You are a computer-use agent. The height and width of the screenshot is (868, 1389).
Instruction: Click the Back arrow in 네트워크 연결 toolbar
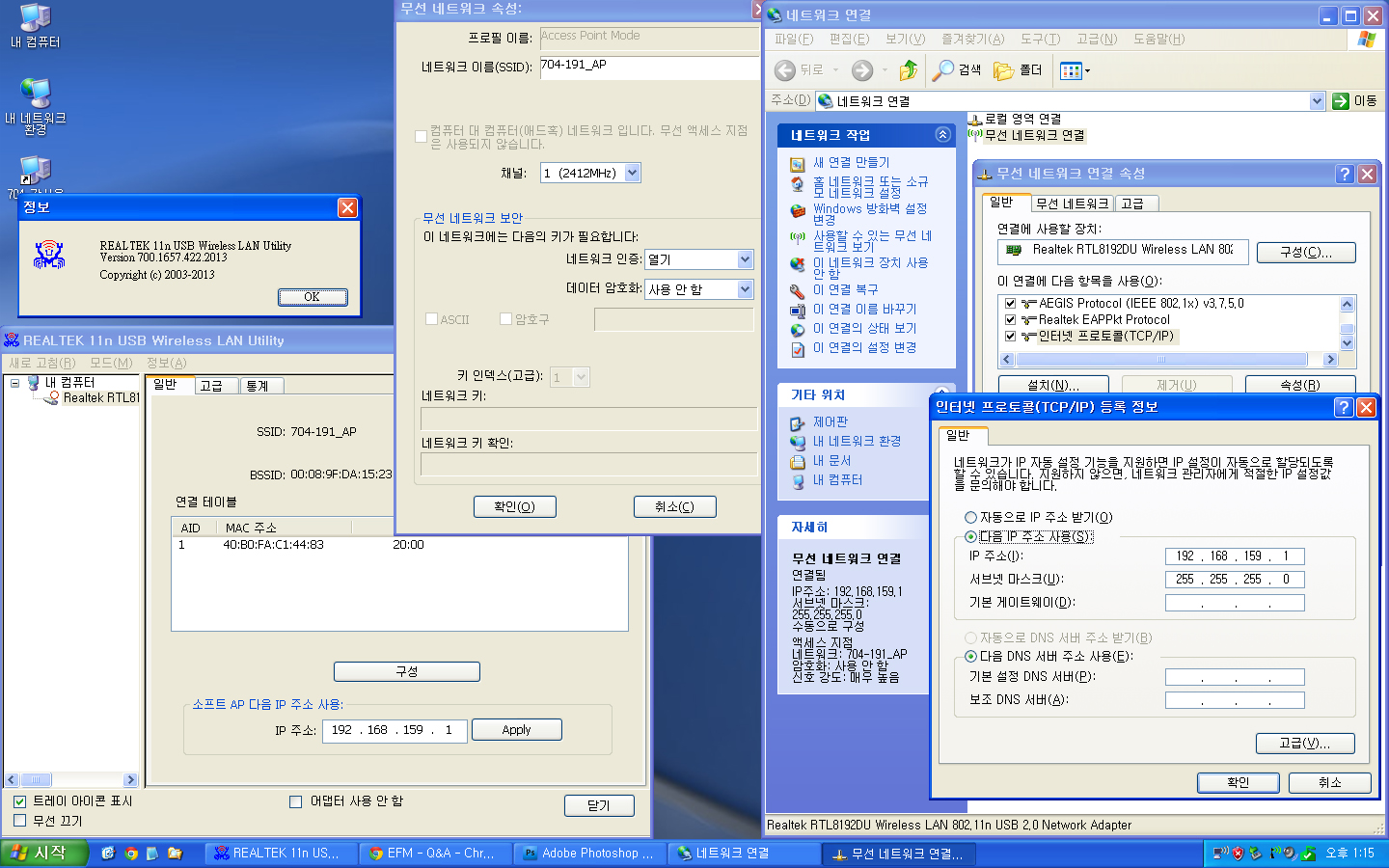pos(785,70)
